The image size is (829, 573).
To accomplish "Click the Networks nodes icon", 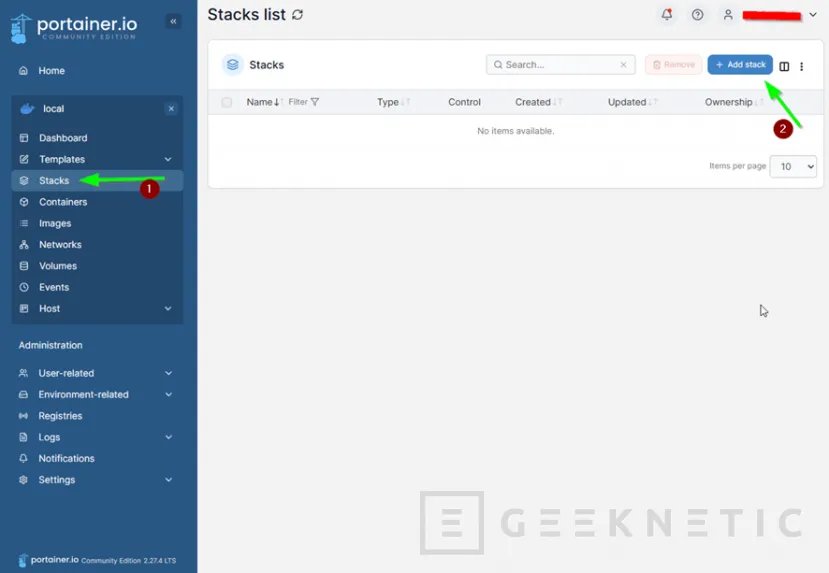I will pyautogui.click(x=24, y=244).
